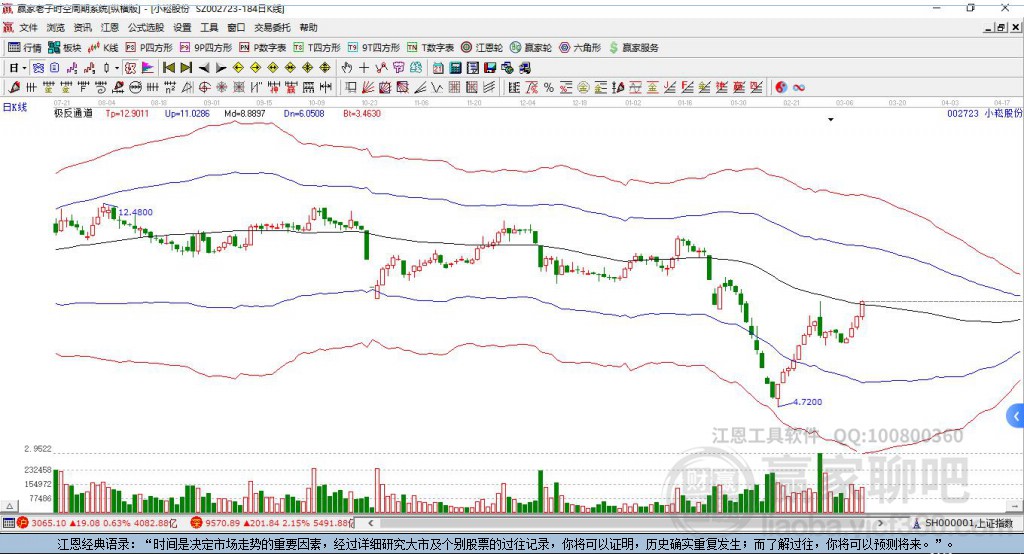Open the 板块 sector view
This screenshot has width=1024, height=554.
pos(65,48)
